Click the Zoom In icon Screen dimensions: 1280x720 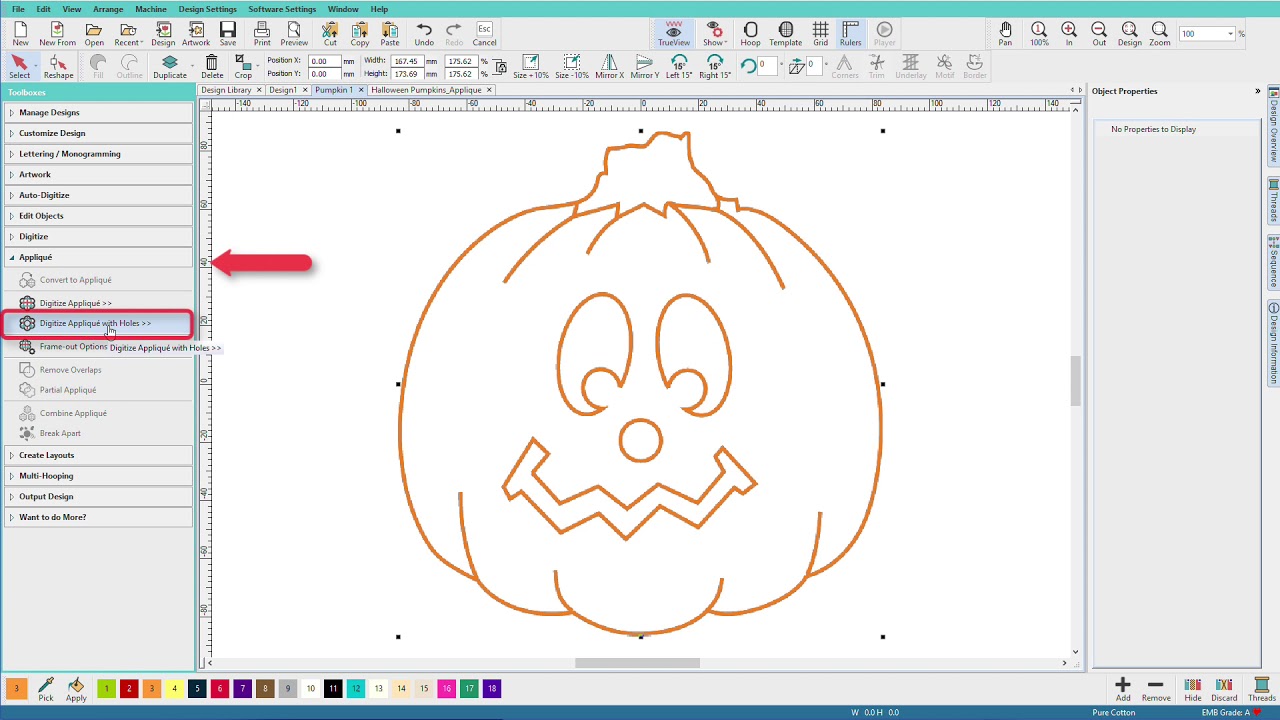pyautogui.click(x=1069, y=34)
